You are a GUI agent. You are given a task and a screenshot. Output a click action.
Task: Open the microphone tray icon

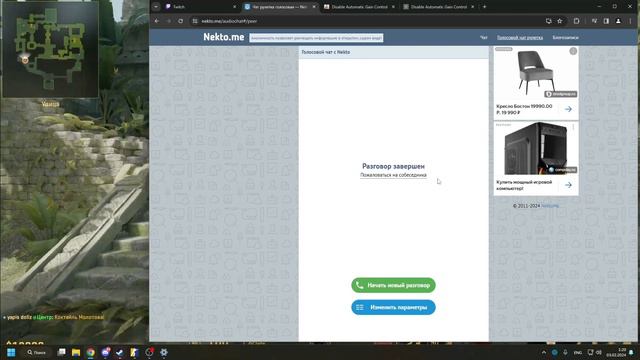click(565, 352)
